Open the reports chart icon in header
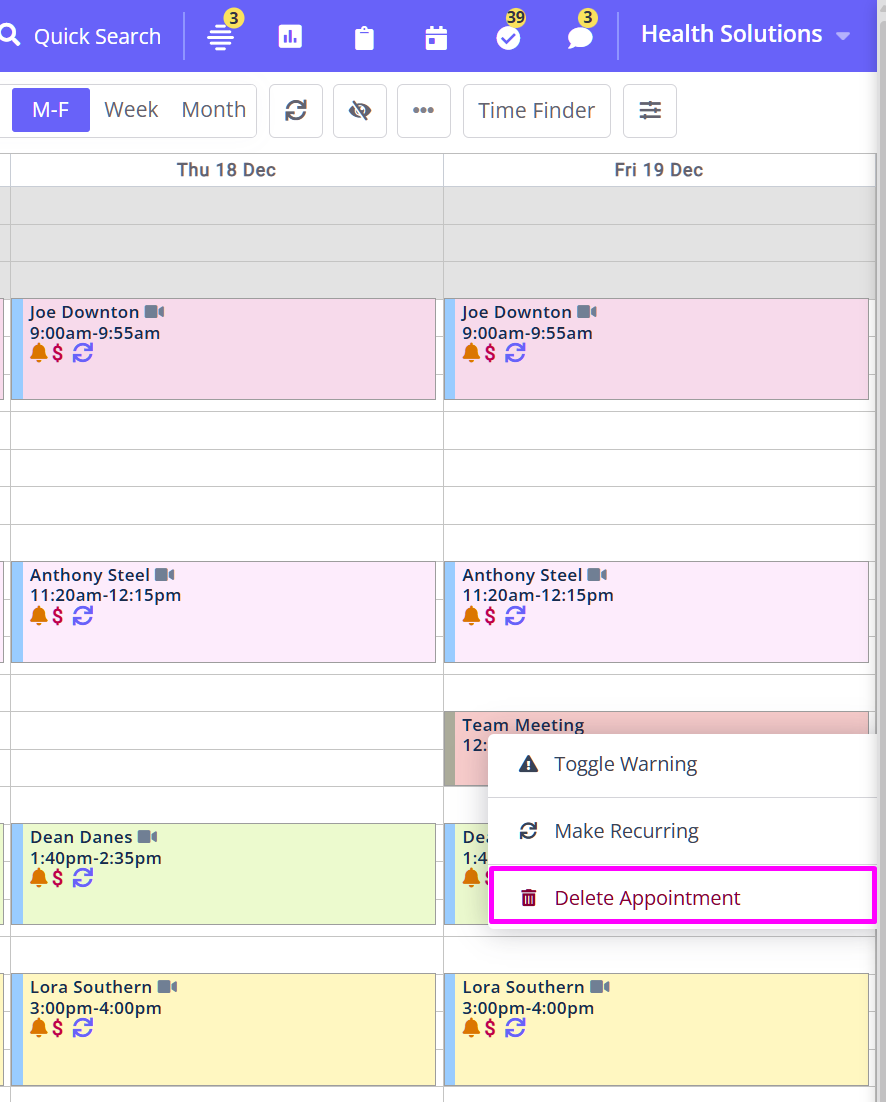This screenshot has width=886, height=1102. (x=290, y=37)
